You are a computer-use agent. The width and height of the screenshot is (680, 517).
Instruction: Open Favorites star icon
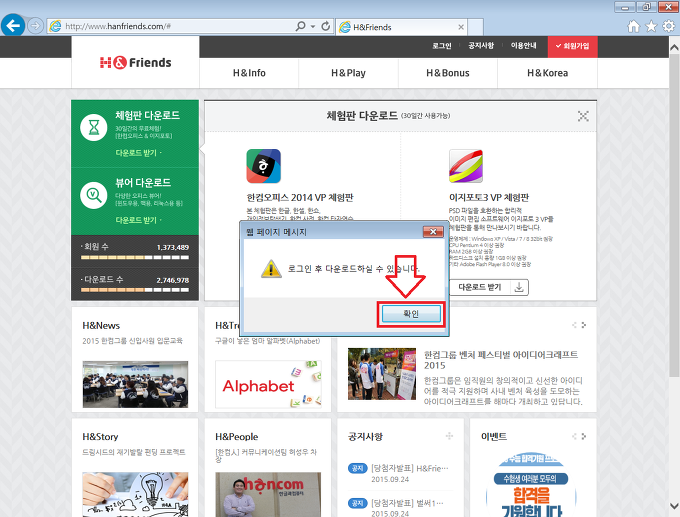tap(651, 26)
